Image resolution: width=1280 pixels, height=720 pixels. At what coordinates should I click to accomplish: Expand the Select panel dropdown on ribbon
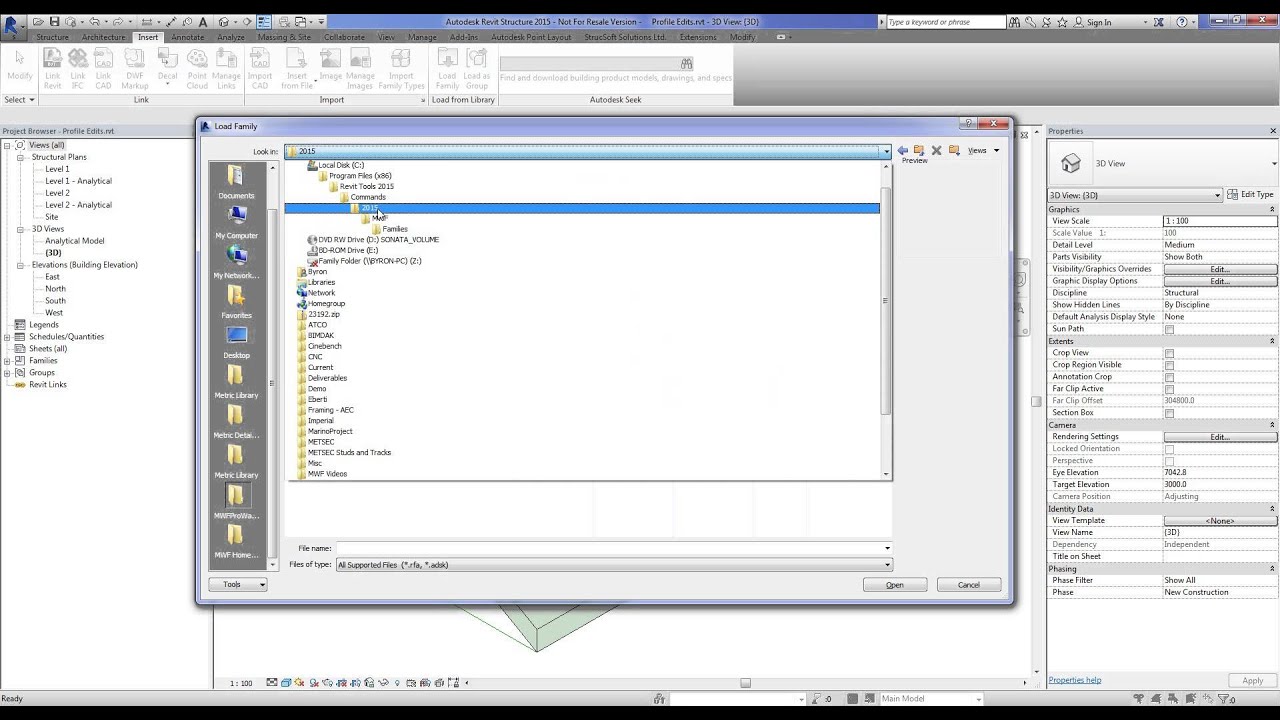tap(20, 100)
